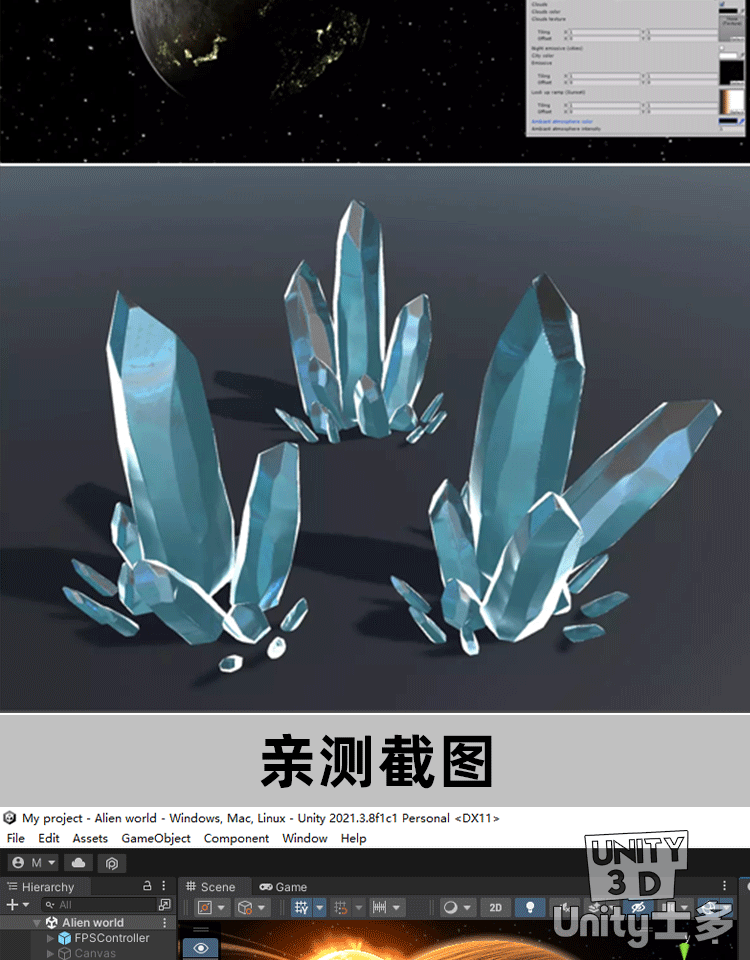Expand the Canvas object arrow

coord(50,953)
